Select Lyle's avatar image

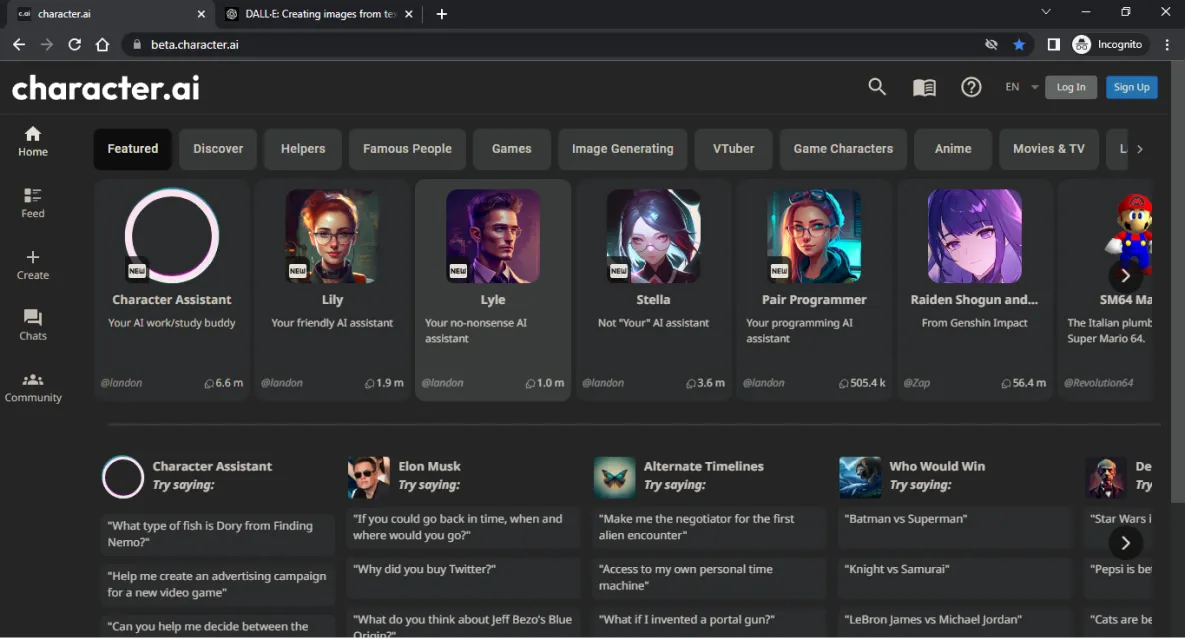pos(492,235)
